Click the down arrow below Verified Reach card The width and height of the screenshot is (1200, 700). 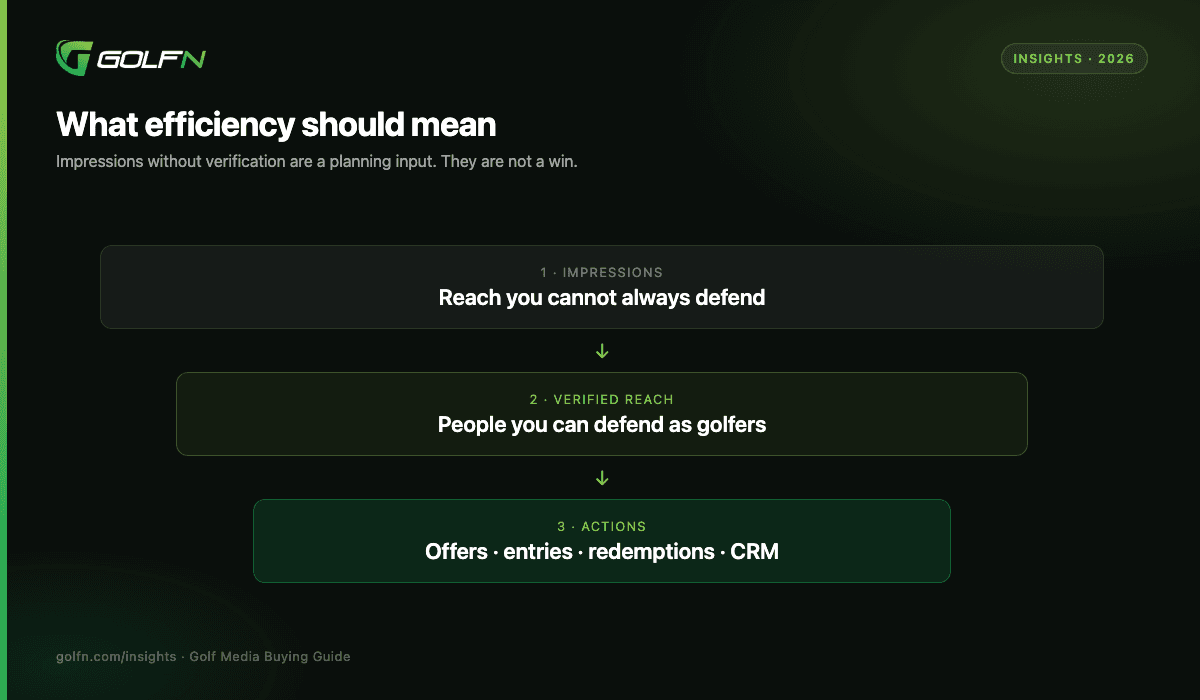[x=602, y=478]
